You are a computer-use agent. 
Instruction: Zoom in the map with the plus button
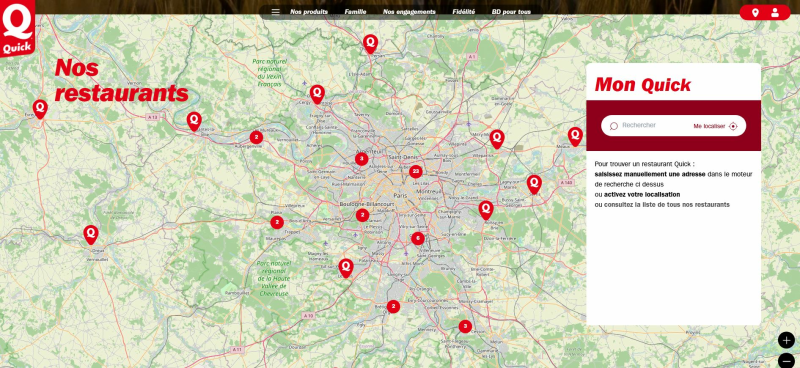[786, 340]
